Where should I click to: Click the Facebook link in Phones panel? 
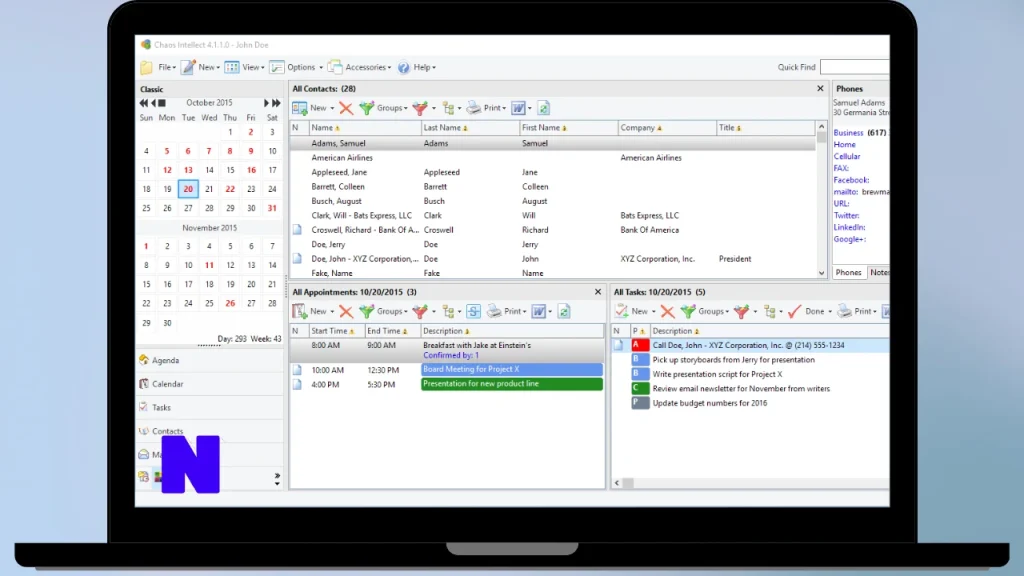pos(851,180)
